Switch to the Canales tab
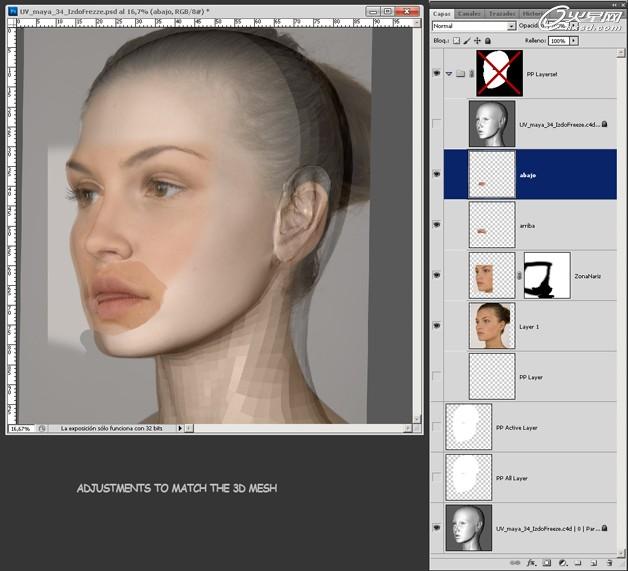 tap(470, 12)
